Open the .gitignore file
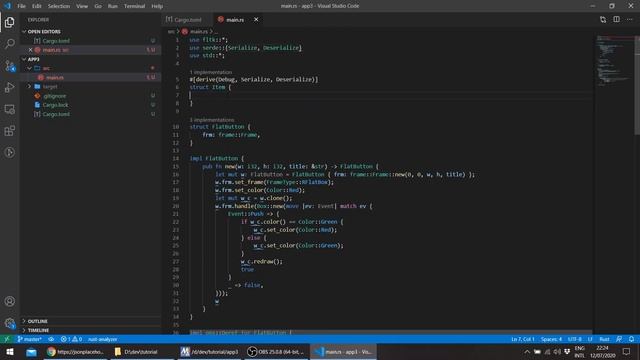 (x=91, y=96)
